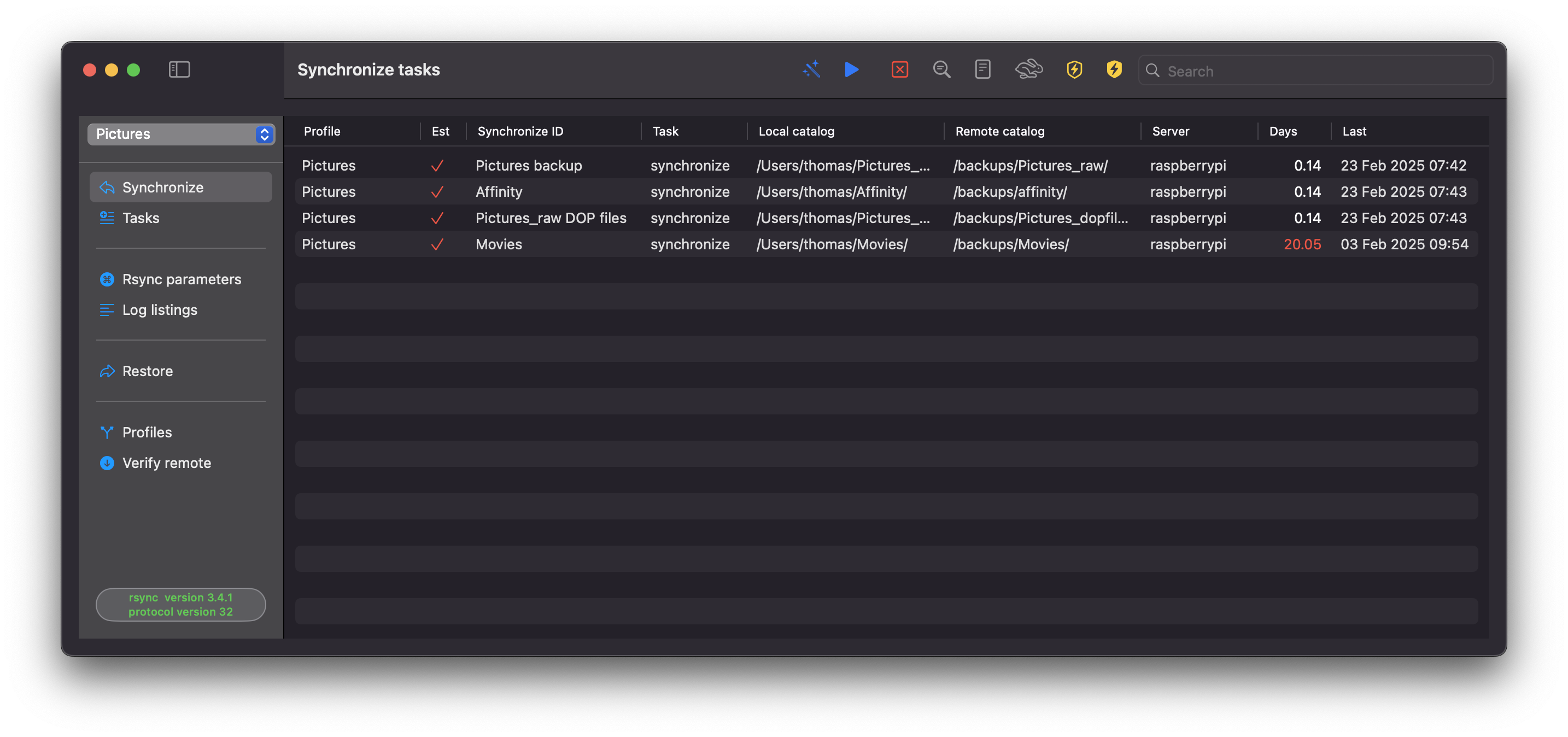Click the Est column header

tap(440, 131)
